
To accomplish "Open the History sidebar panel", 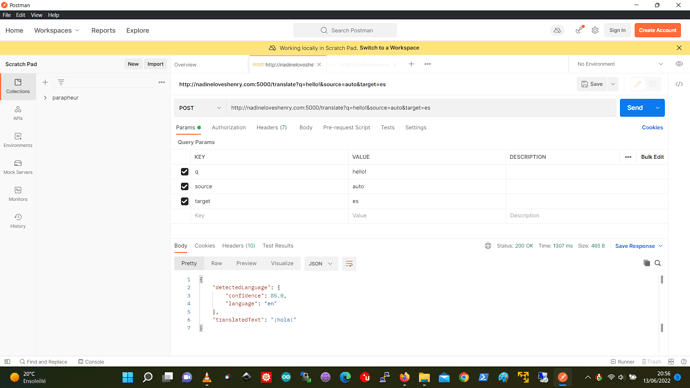I will pyautogui.click(x=18, y=220).
